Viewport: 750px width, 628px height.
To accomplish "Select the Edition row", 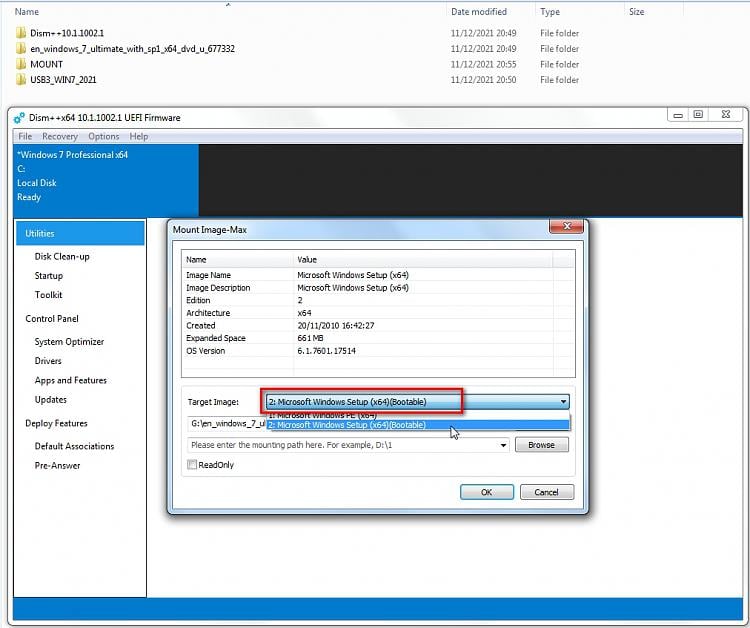I will coord(378,300).
